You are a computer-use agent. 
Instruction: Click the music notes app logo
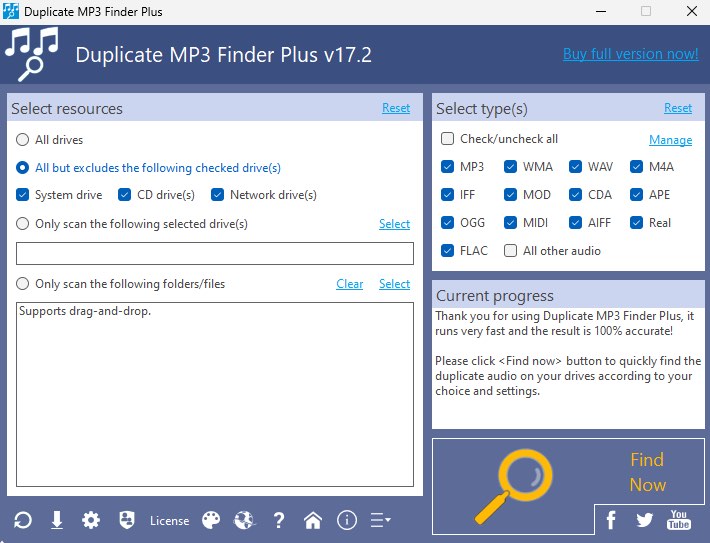click(x=32, y=54)
